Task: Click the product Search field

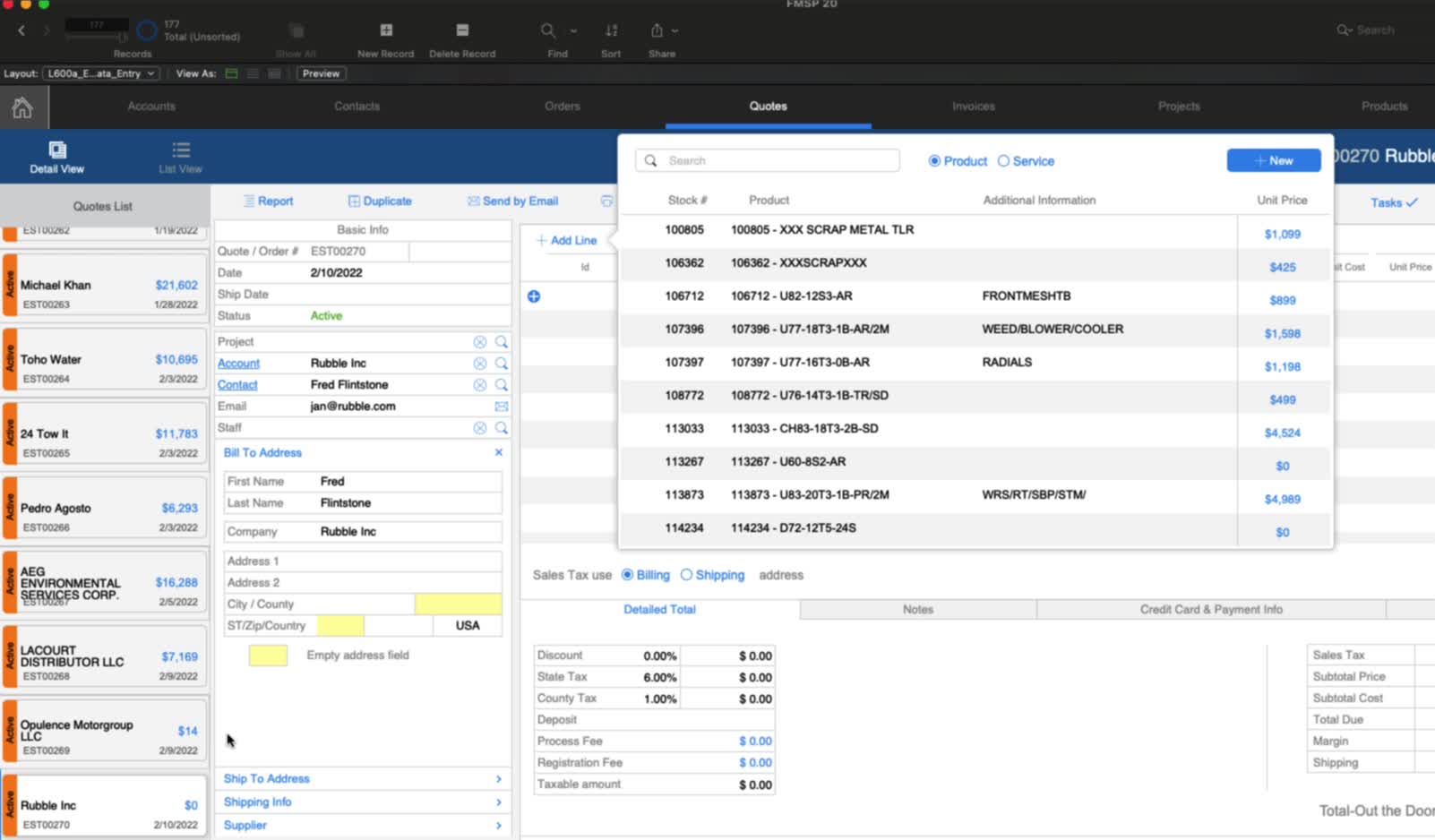Action: (x=768, y=161)
